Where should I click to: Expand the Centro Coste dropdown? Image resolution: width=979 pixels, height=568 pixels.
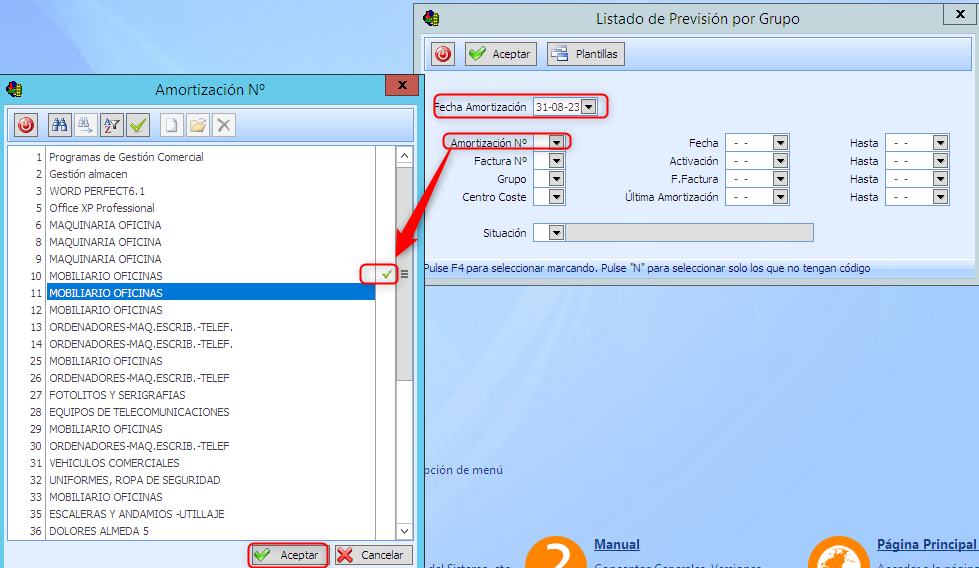point(557,197)
